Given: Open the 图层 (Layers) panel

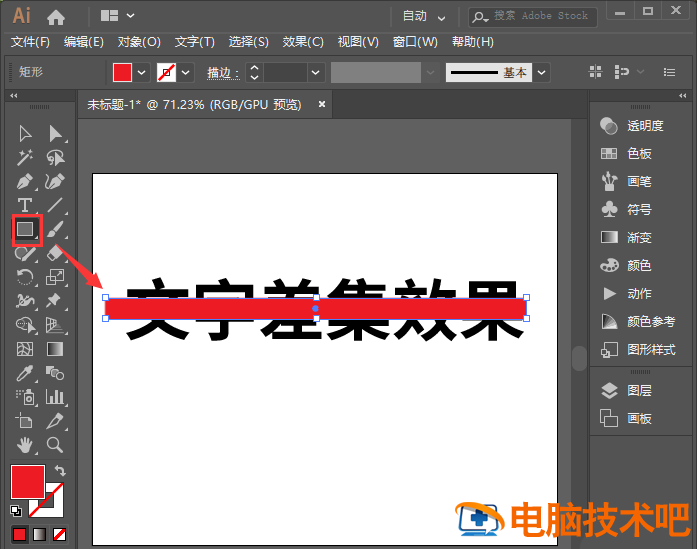Looking at the screenshot, I should (639, 391).
